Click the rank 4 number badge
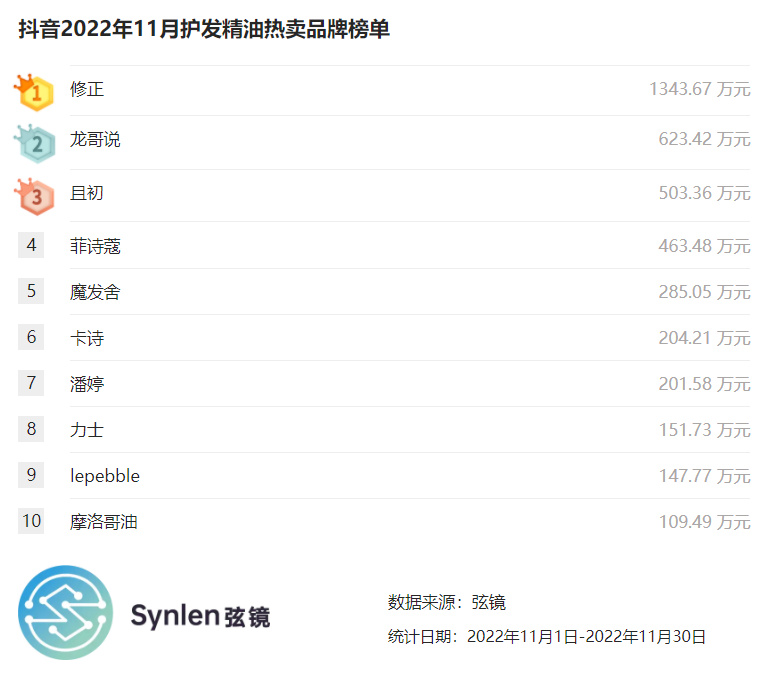 31,245
